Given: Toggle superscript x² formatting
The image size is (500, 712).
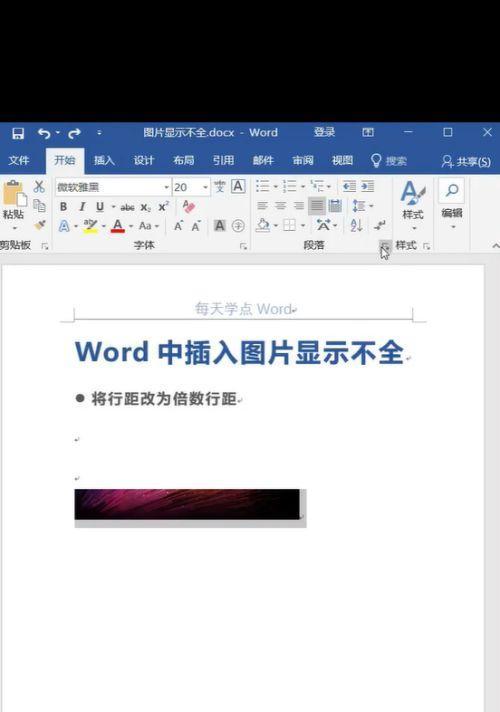Looking at the screenshot, I should pos(163,207).
